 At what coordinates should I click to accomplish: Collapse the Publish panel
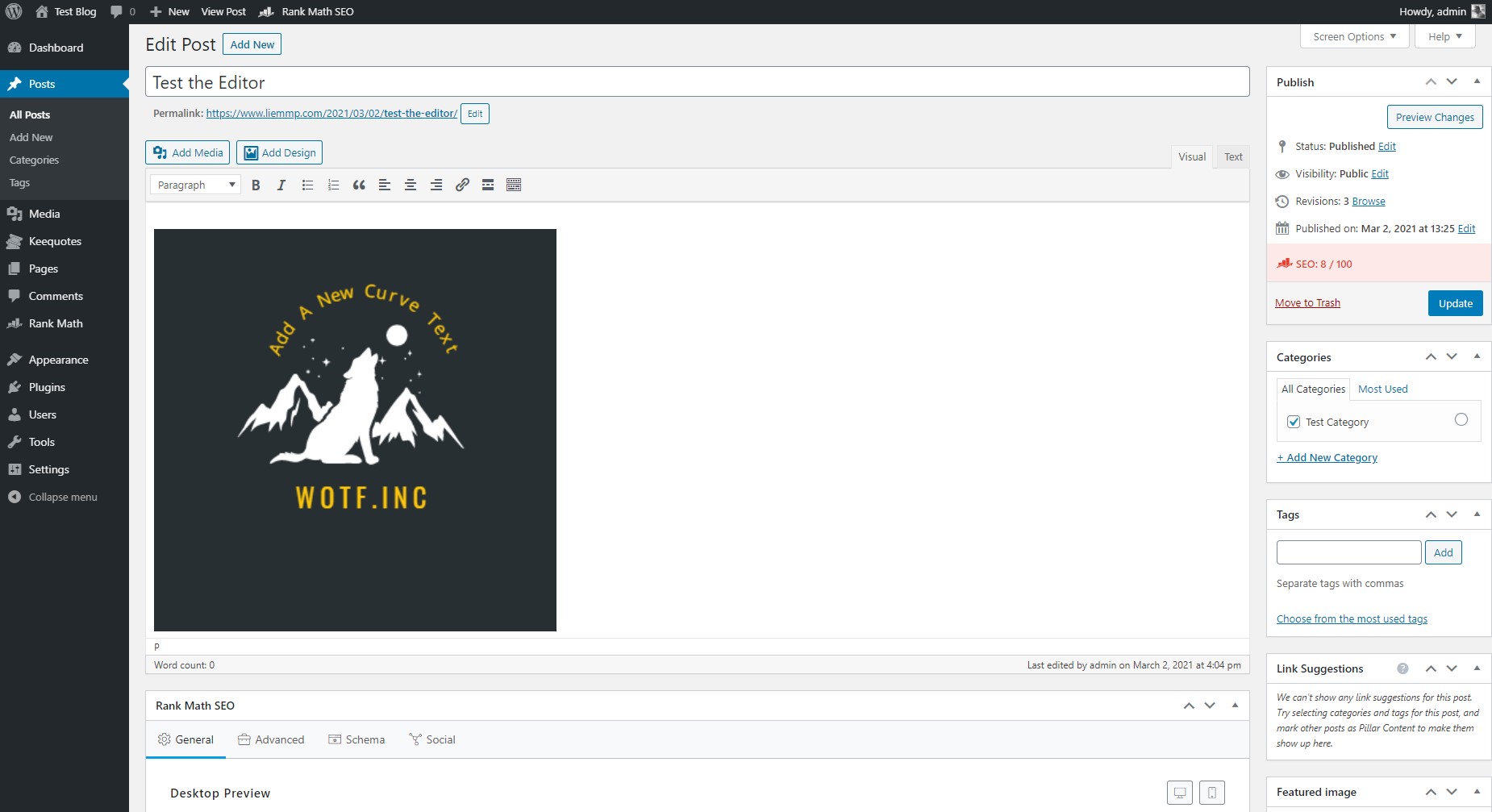pos(1477,81)
